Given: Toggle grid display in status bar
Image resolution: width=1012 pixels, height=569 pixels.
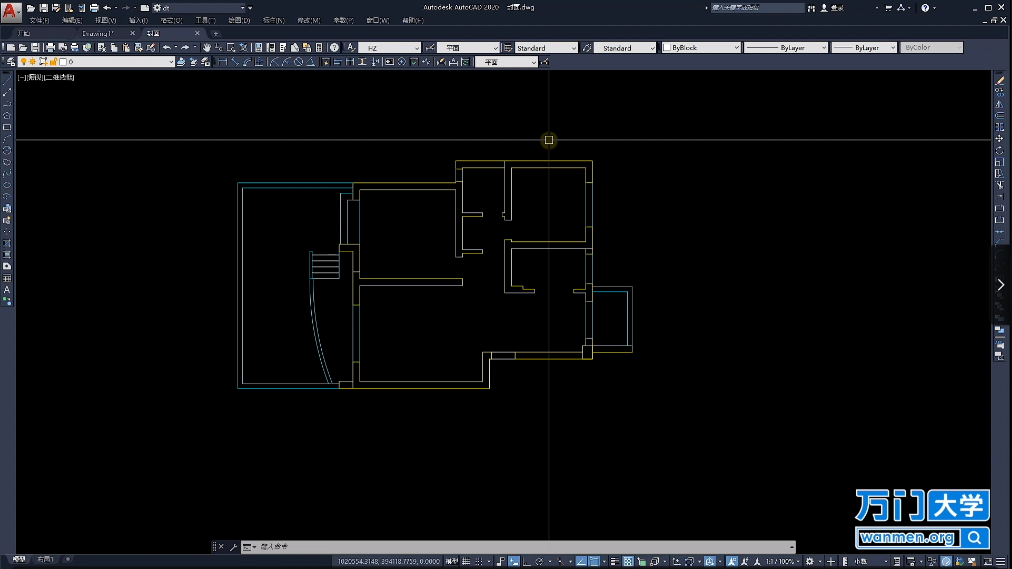Looking at the screenshot, I should pos(467,561).
